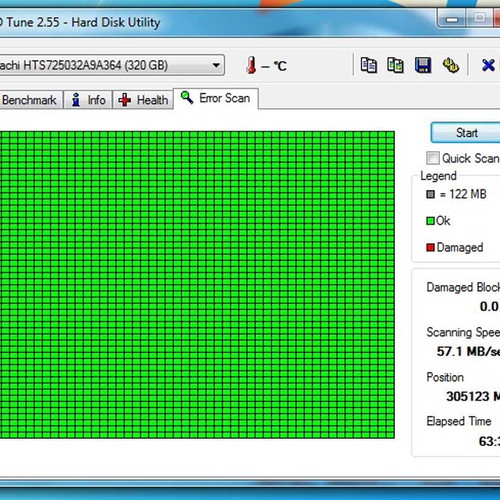
Task: Open the Info tab
Action: click(x=88, y=100)
